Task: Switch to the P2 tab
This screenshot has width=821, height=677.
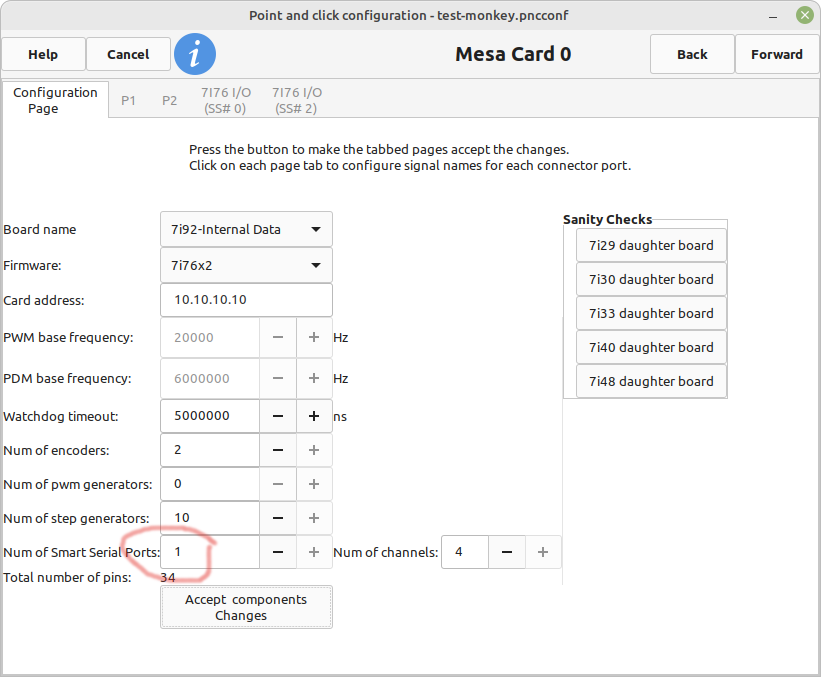Action: tap(169, 101)
